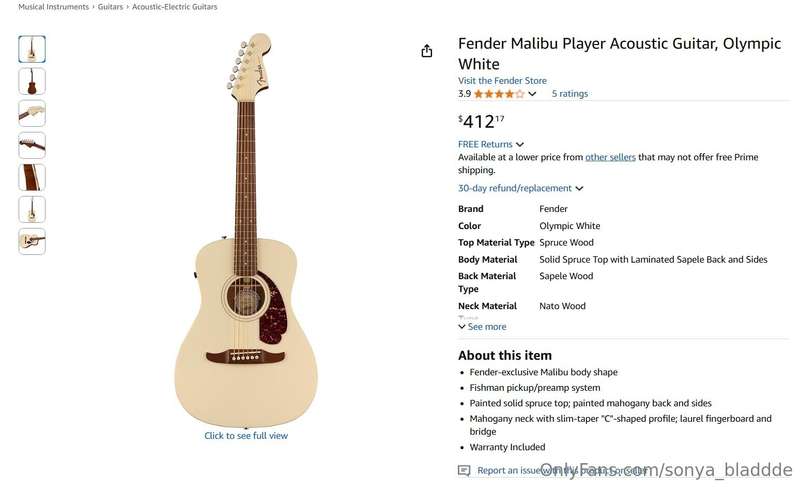Open the report an issue speech-bubble icon
The image size is (800, 487).
coord(464,470)
